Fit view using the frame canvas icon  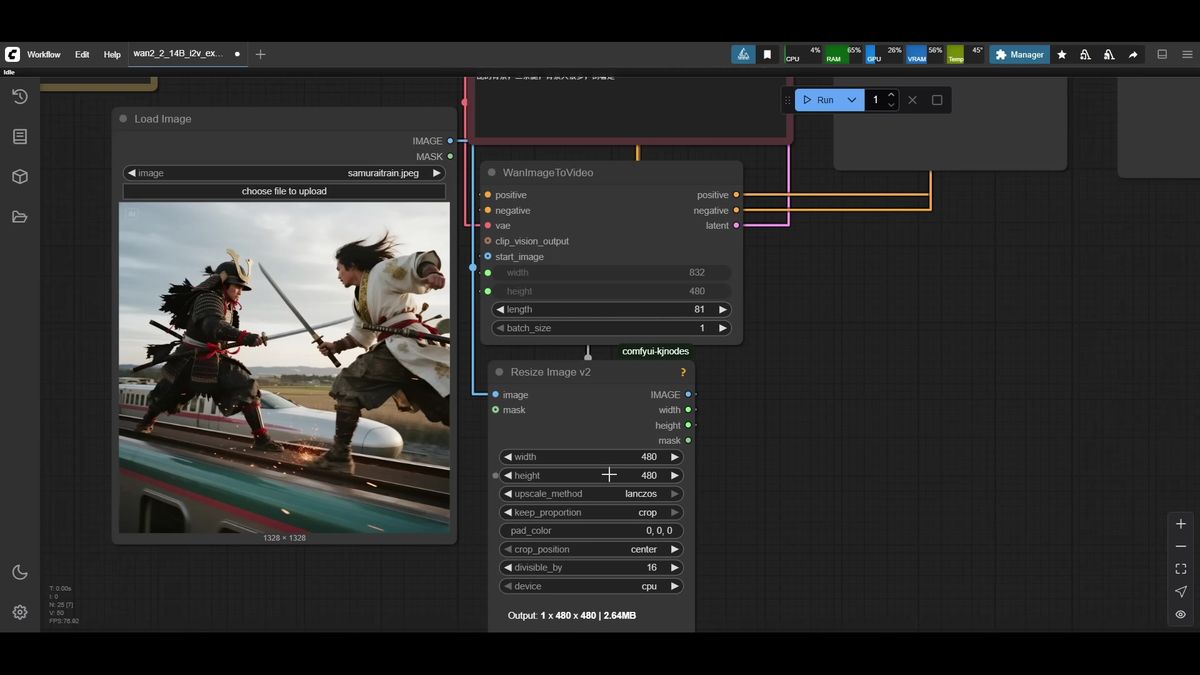point(1181,569)
